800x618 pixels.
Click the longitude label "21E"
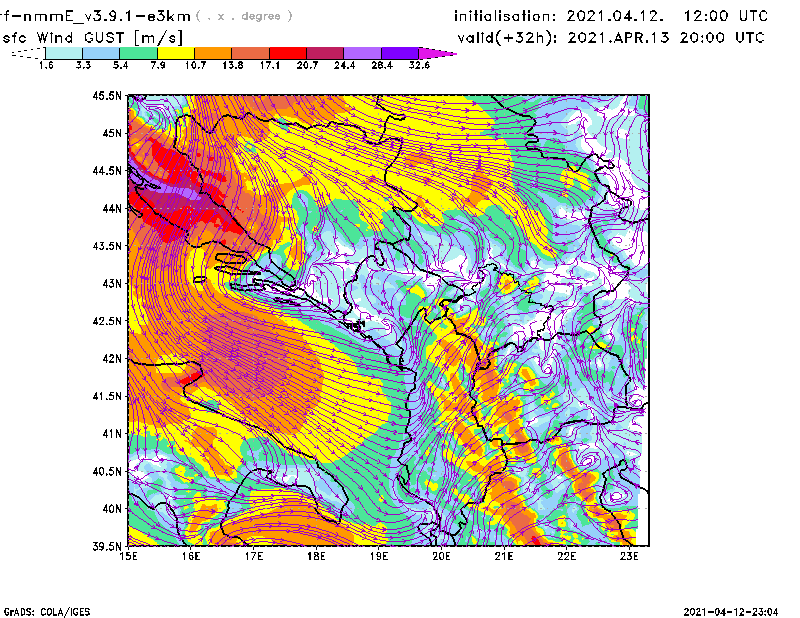click(x=504, y=556)
